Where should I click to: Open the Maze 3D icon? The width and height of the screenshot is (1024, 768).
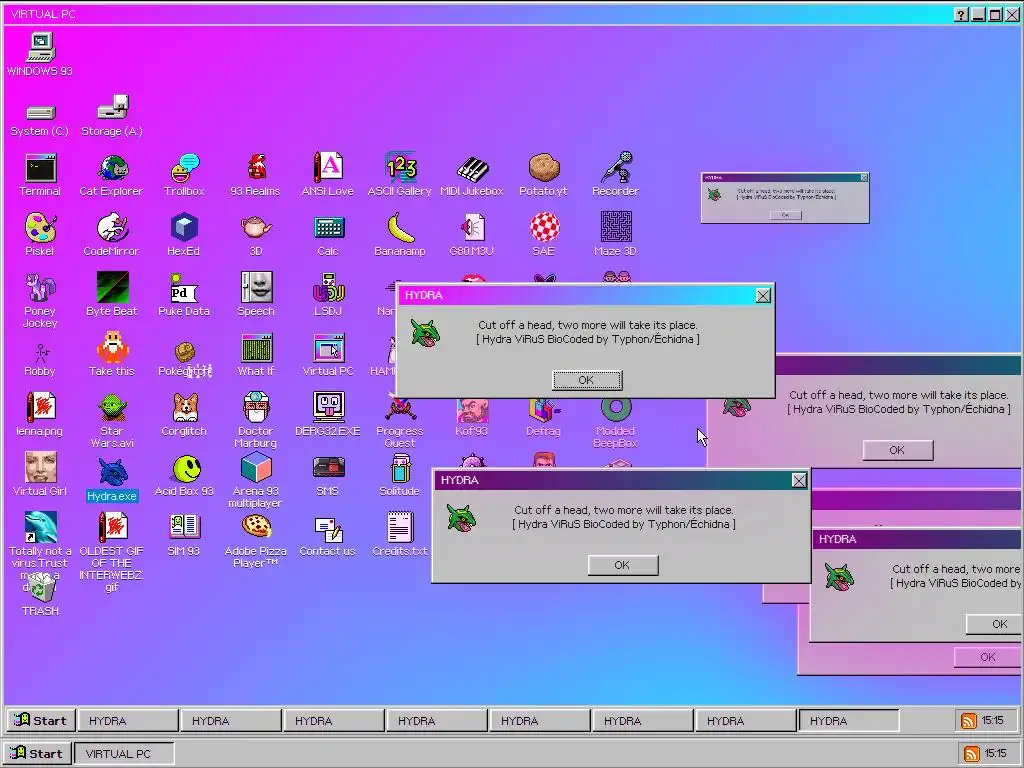[615, 227]
